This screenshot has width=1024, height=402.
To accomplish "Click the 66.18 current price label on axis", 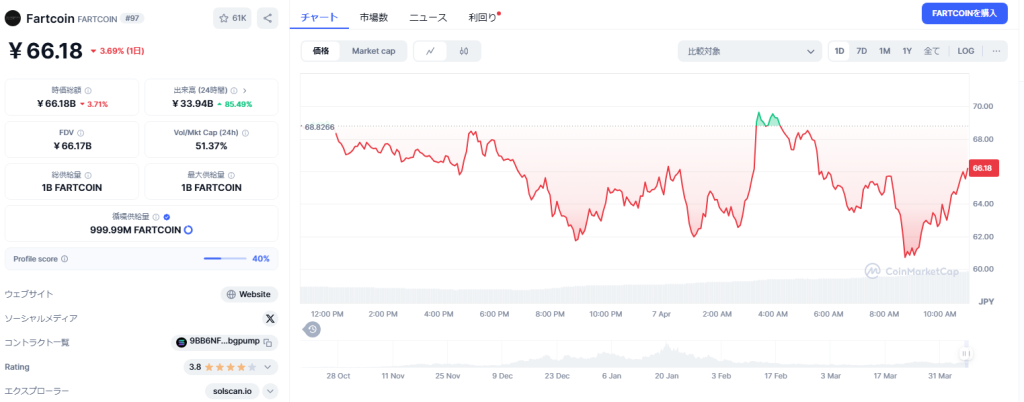I will click(x=982, y=168).
